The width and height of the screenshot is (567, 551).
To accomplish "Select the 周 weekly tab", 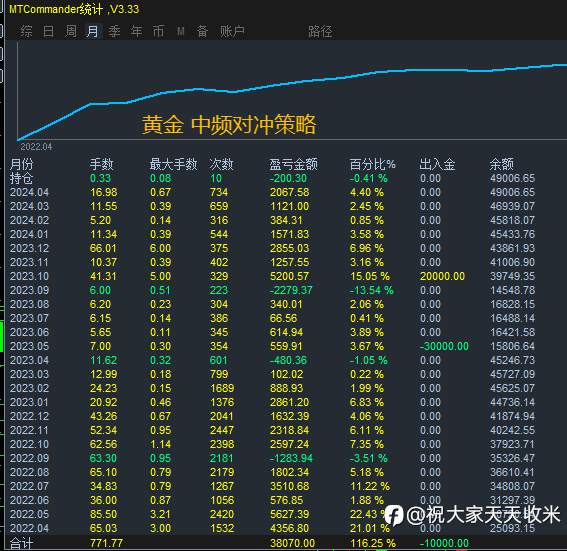I will [x=71, y=31].
